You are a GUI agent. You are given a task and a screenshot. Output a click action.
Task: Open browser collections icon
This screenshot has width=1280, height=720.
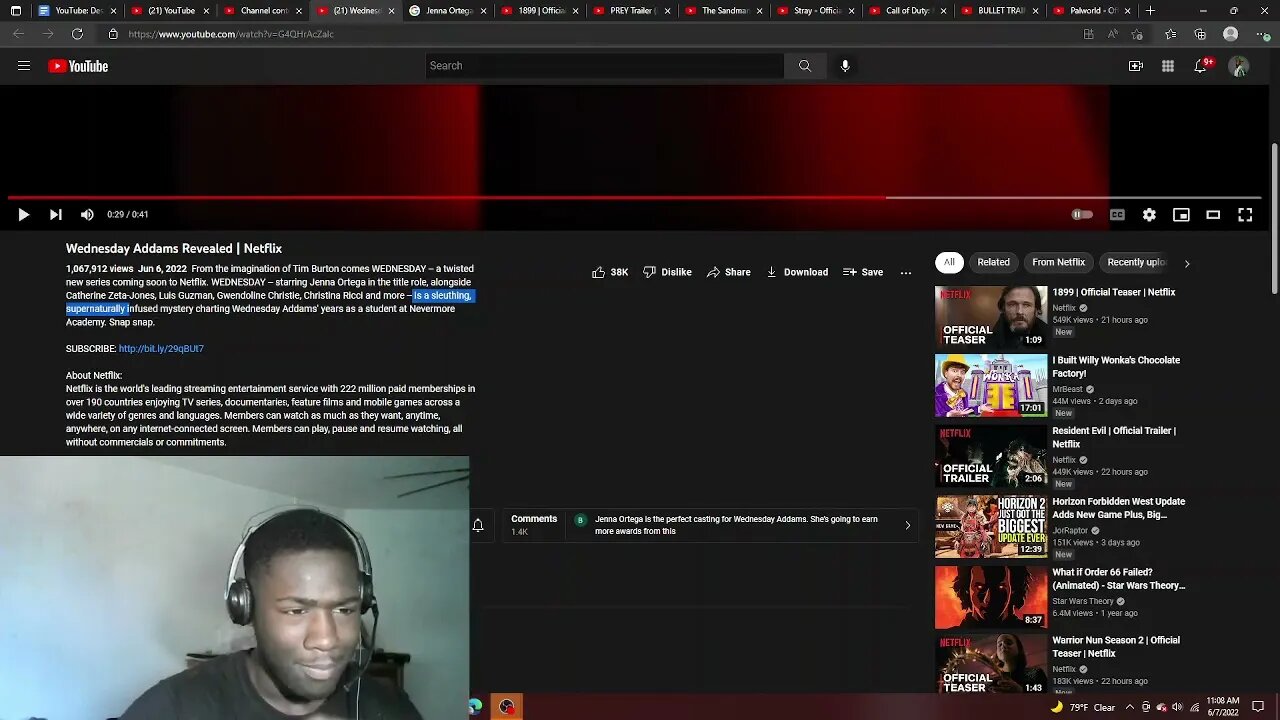pyautogui.click(x=1200, y=34)
